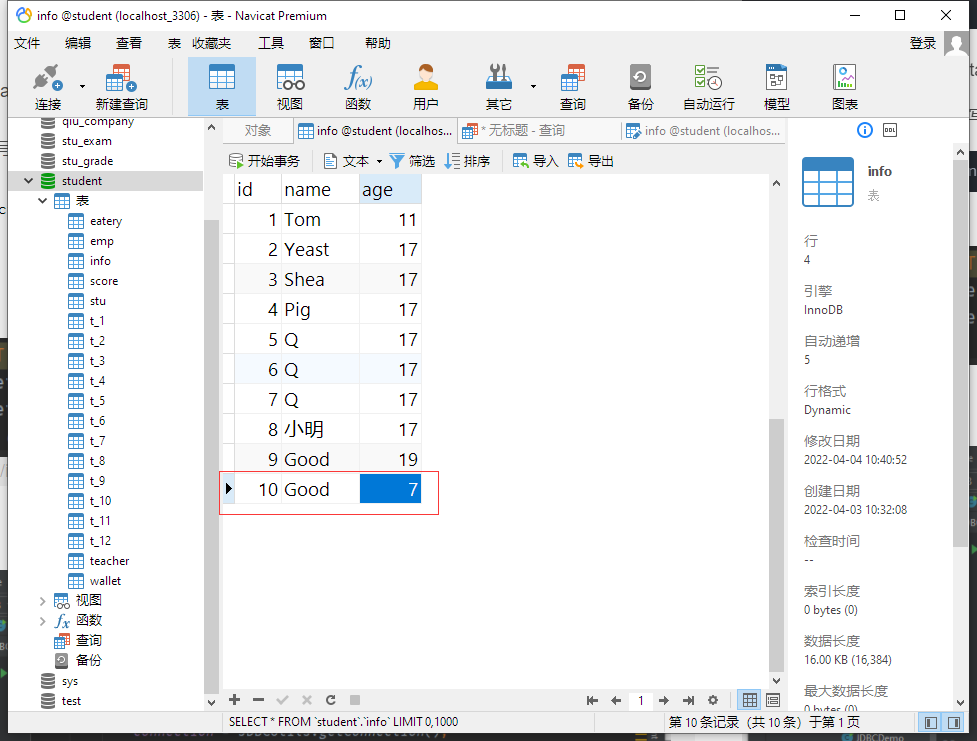Open the File (文件) menu
The height and width of the screenshot is (741, 977).
coord(27,43)
